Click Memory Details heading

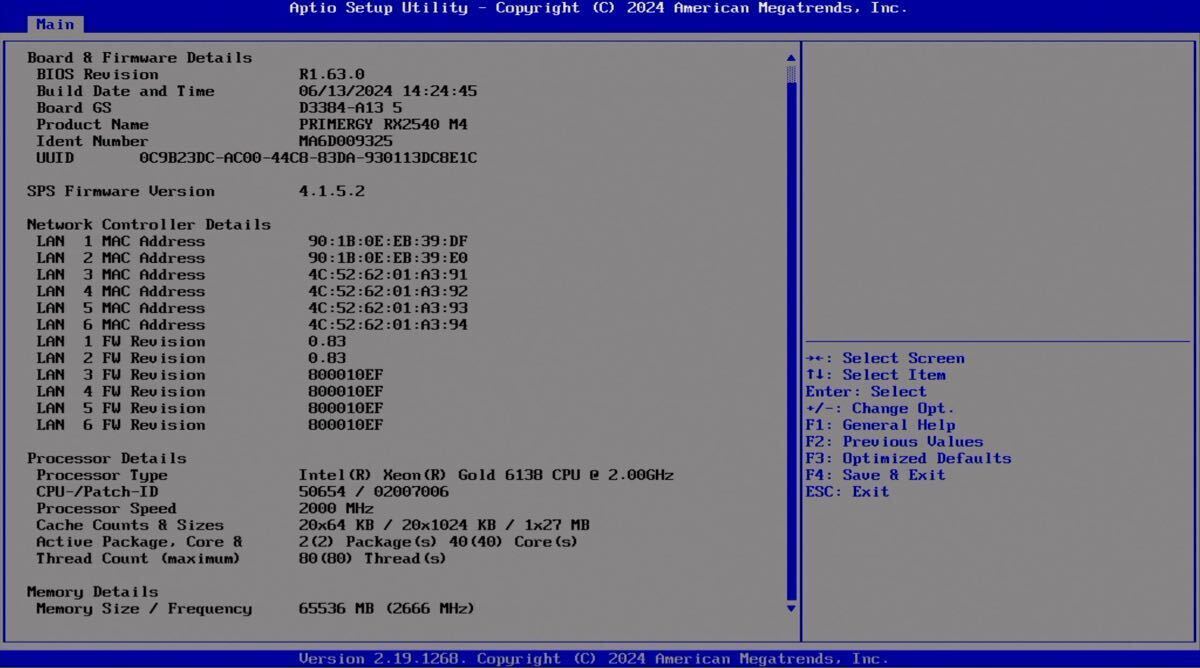93,591
